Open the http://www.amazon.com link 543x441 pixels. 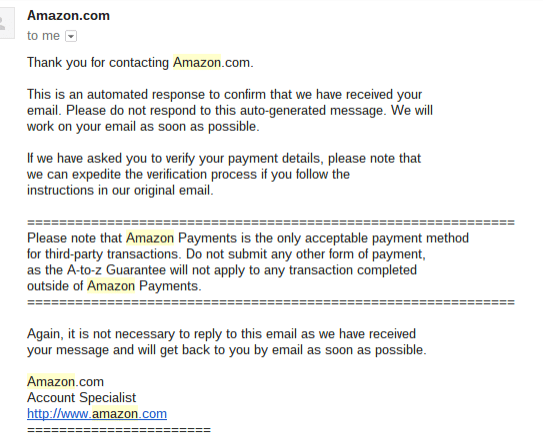97,414
